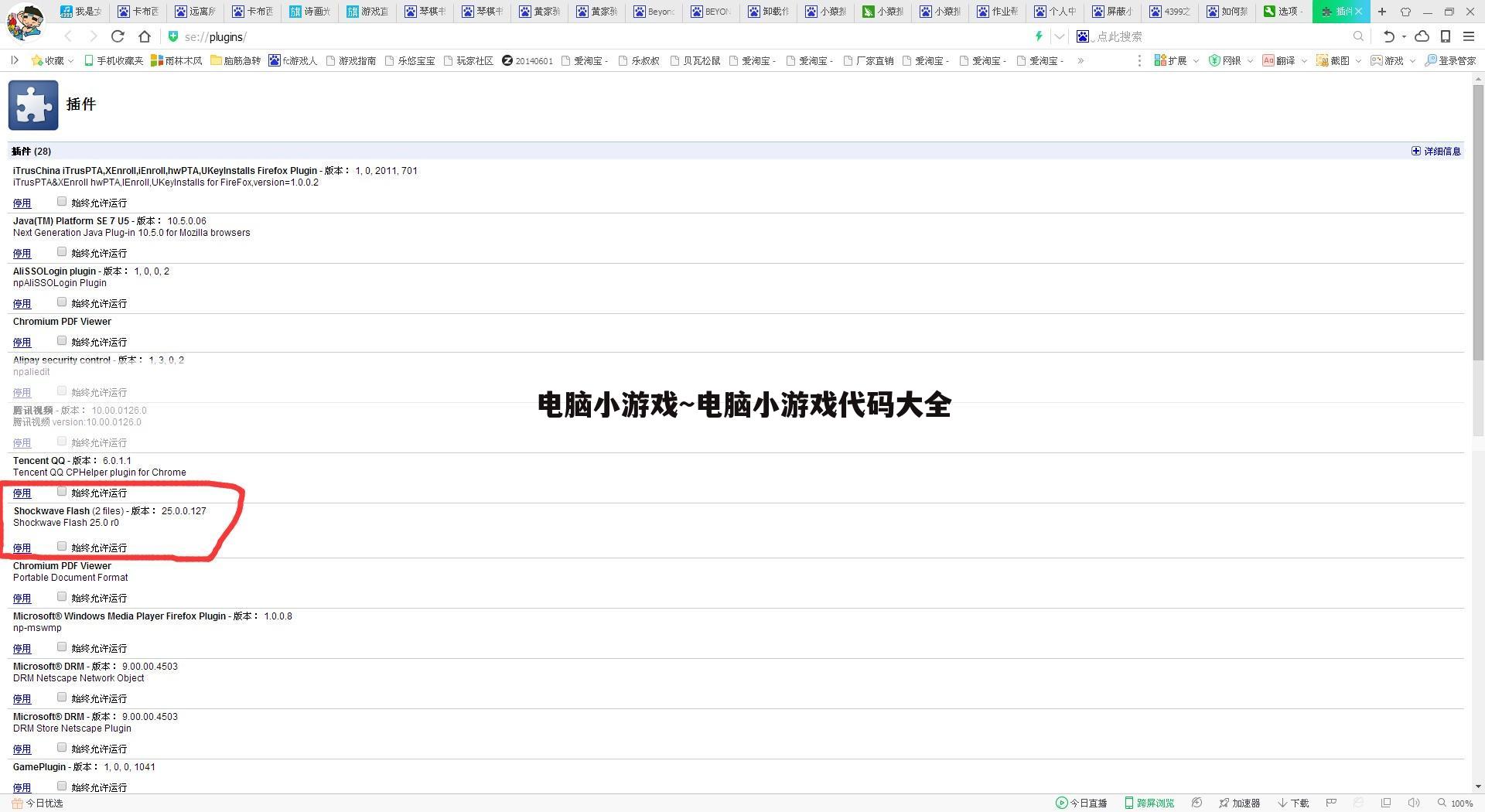Click the 今日直播 live icon in status bar
This screenshot has height=812, width=1485.
[1081, 803]
